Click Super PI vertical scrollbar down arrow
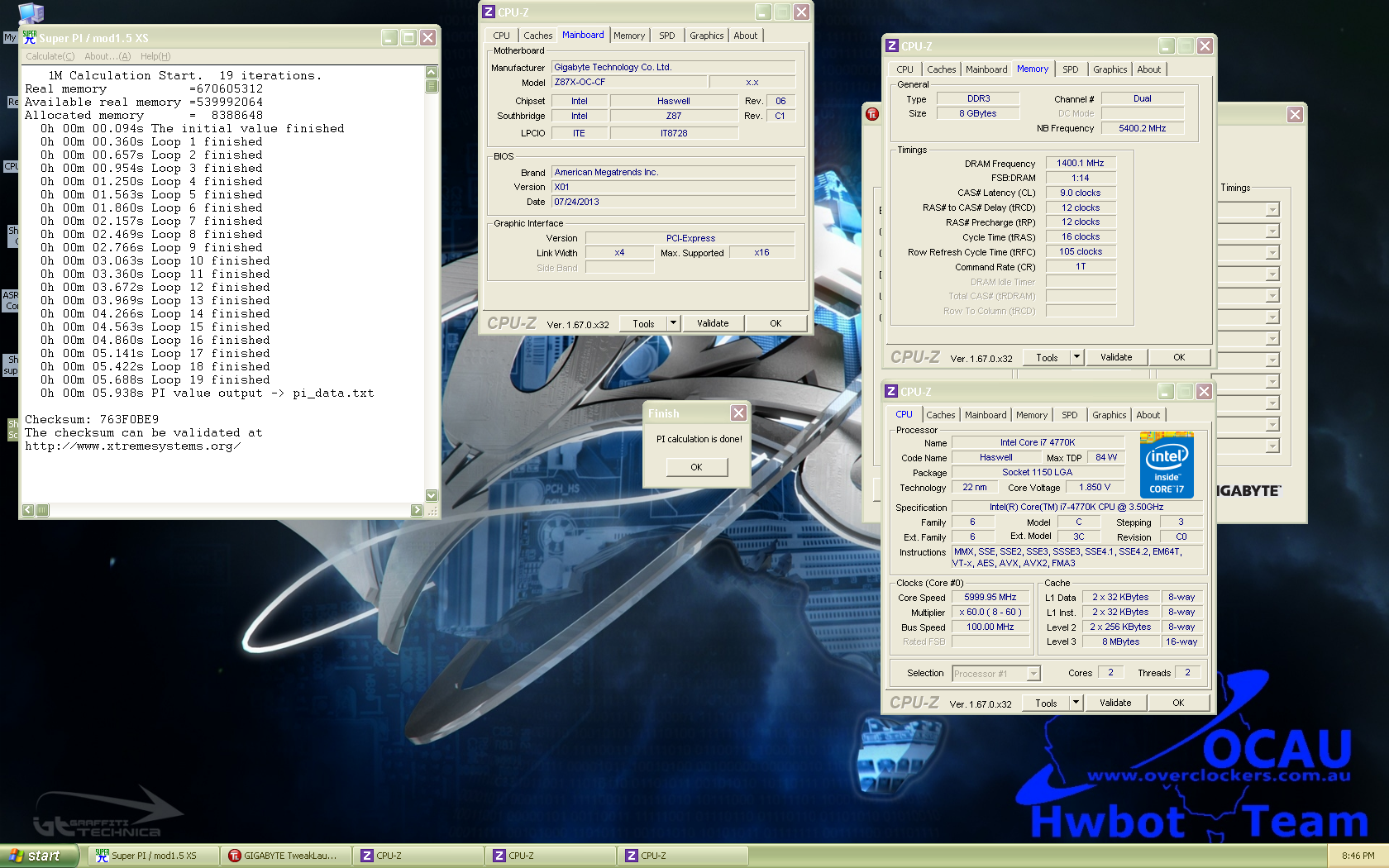Viewport: 1389px width, 868px height. click(x=432, y=495)
